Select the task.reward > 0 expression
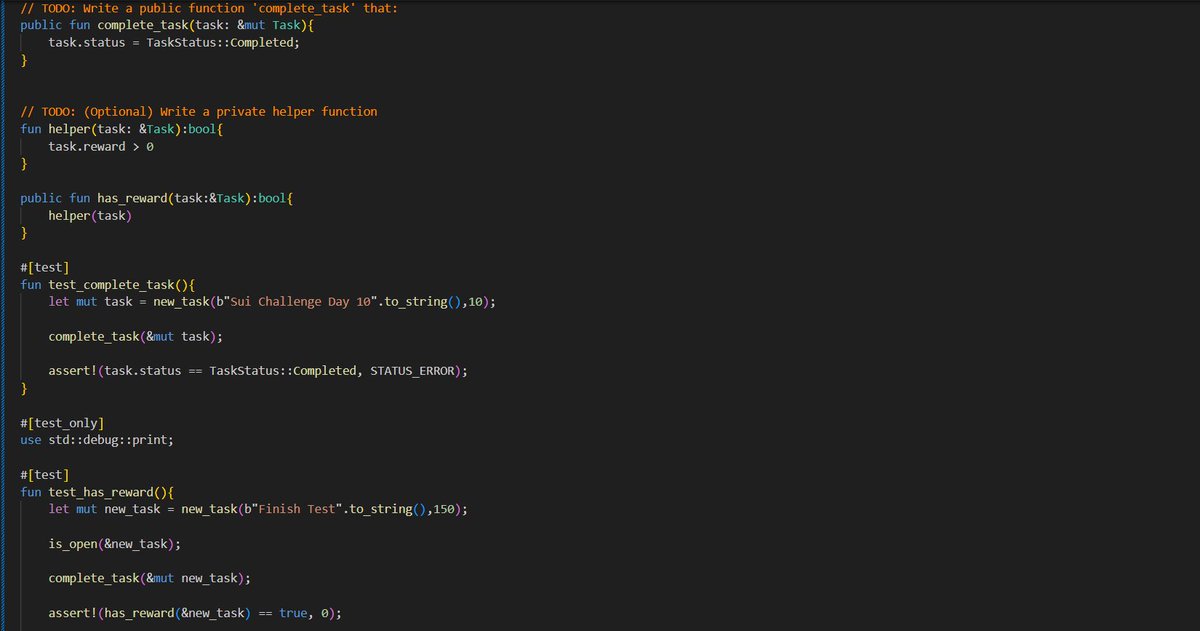This screenshot has height=631, width=1200. [x=100, y=146]
